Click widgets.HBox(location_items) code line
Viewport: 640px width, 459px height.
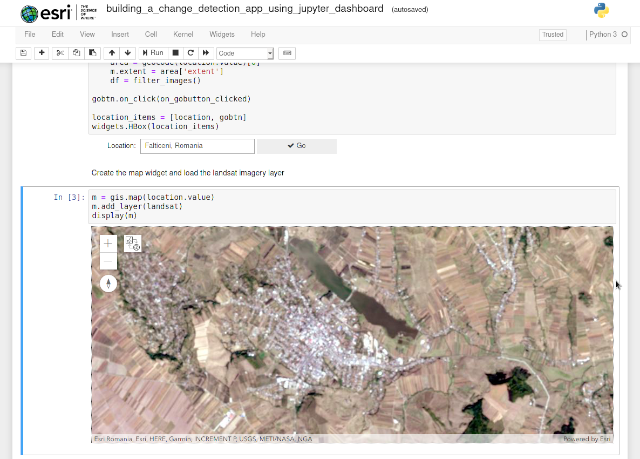156,126
